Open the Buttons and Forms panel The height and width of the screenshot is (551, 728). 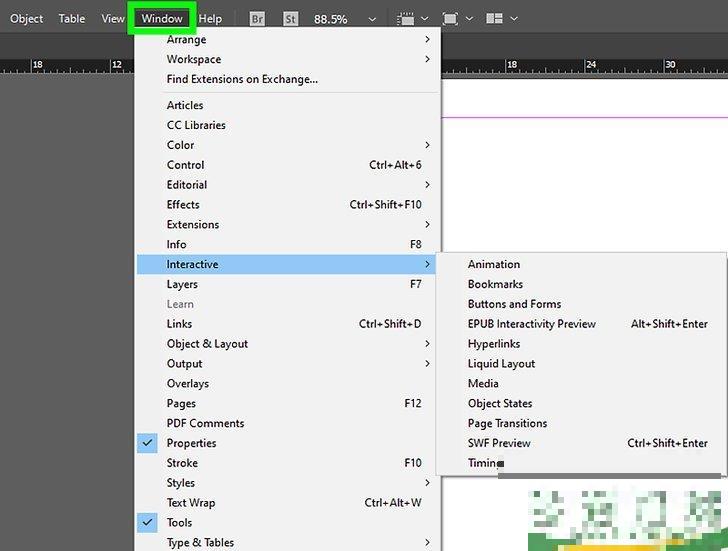pyautogui.click(x=514, y=304)
